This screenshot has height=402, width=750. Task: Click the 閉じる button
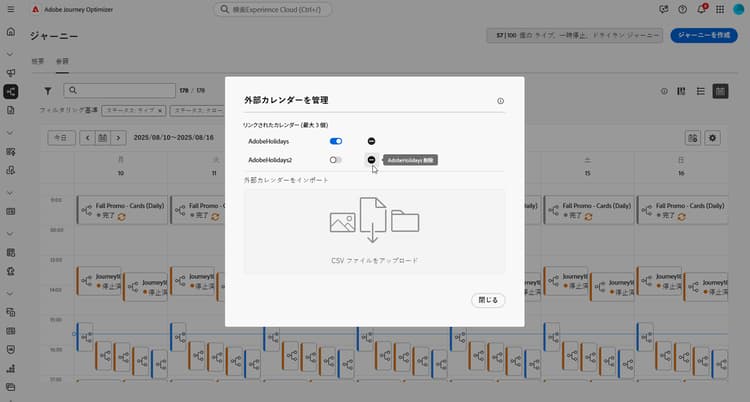pyautogui.click(x=488, y=300)
